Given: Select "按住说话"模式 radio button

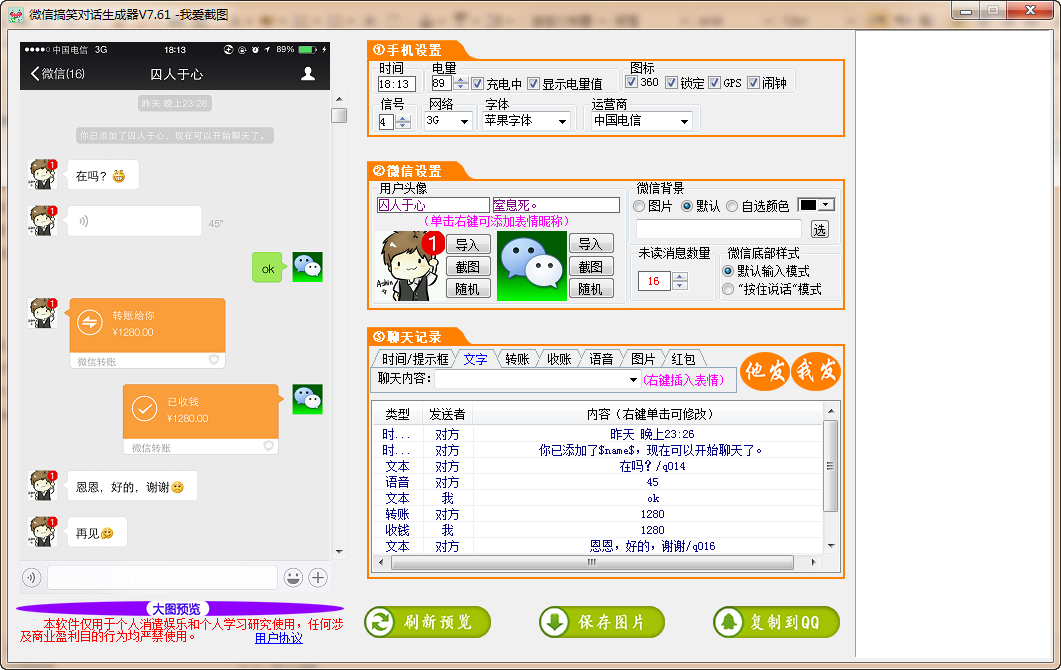Looking at the screenshot, I should point(728,289).
